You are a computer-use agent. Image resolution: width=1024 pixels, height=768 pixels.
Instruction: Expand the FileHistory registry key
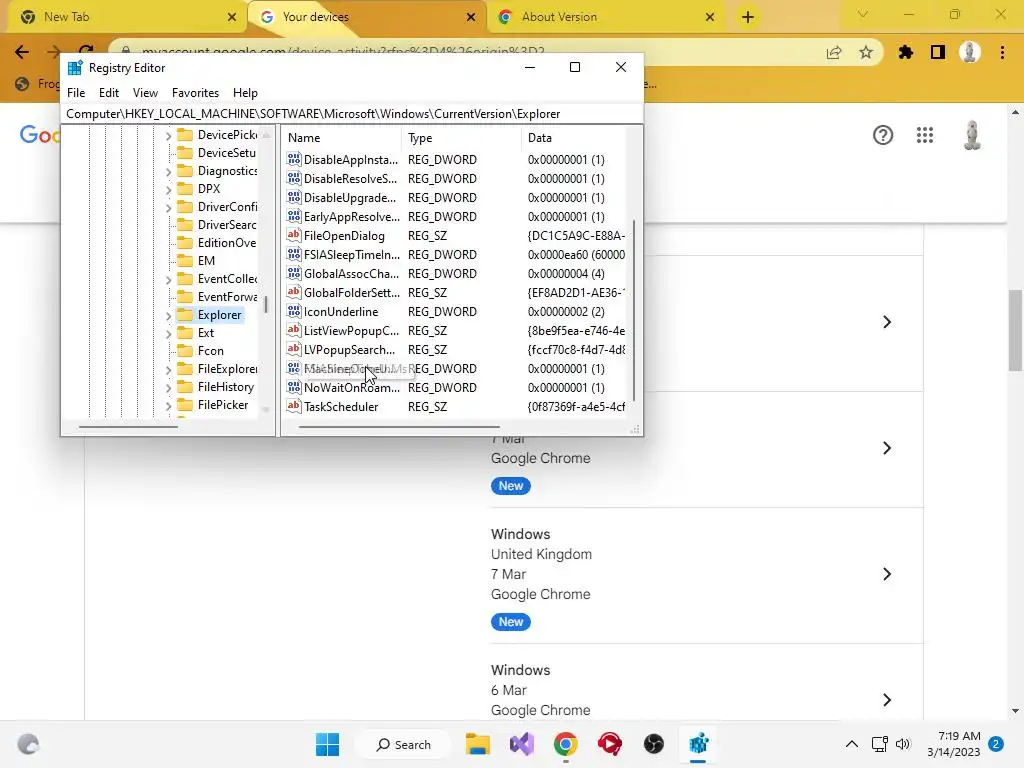(168, 387)
